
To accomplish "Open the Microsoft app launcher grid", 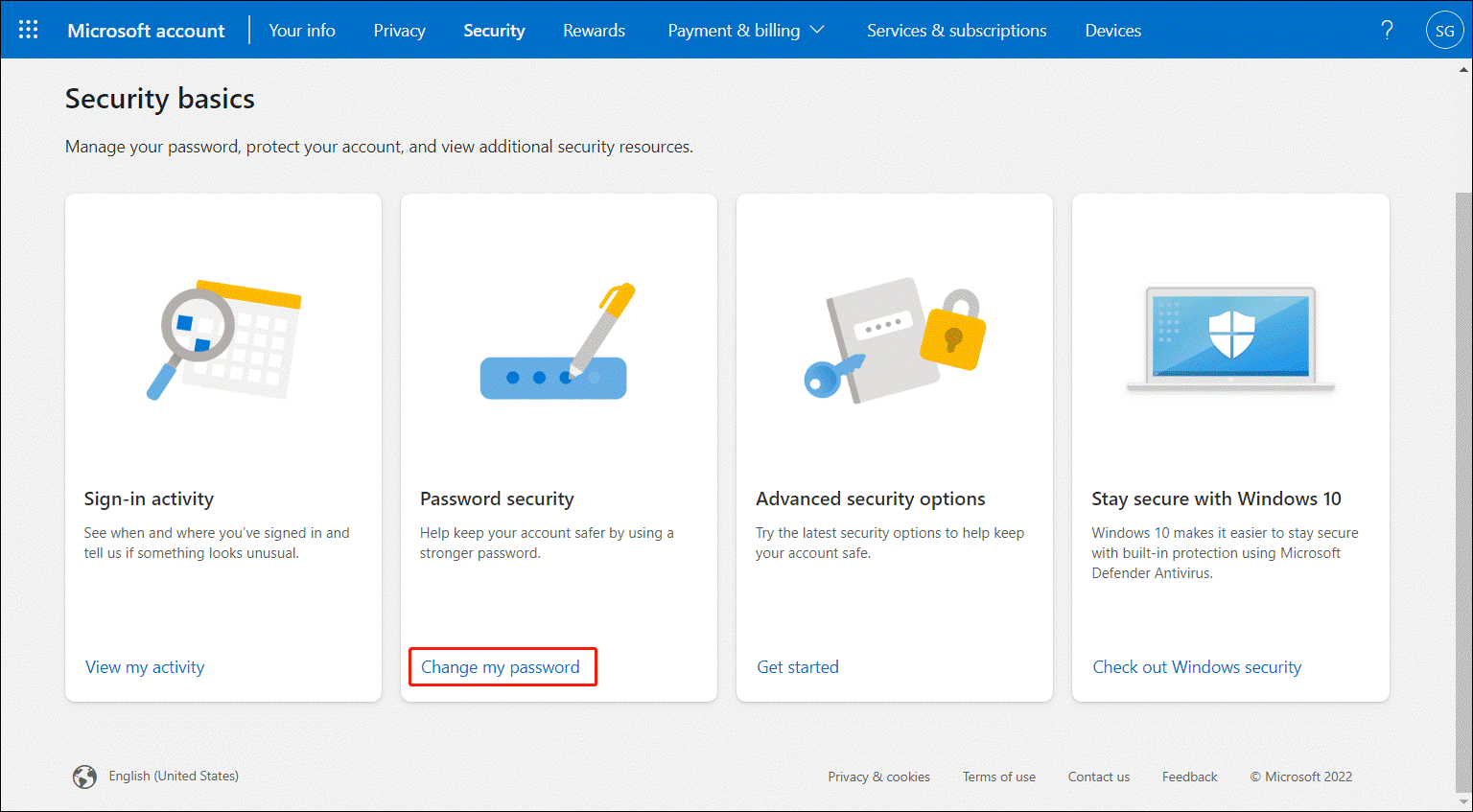I will [28, 29].
